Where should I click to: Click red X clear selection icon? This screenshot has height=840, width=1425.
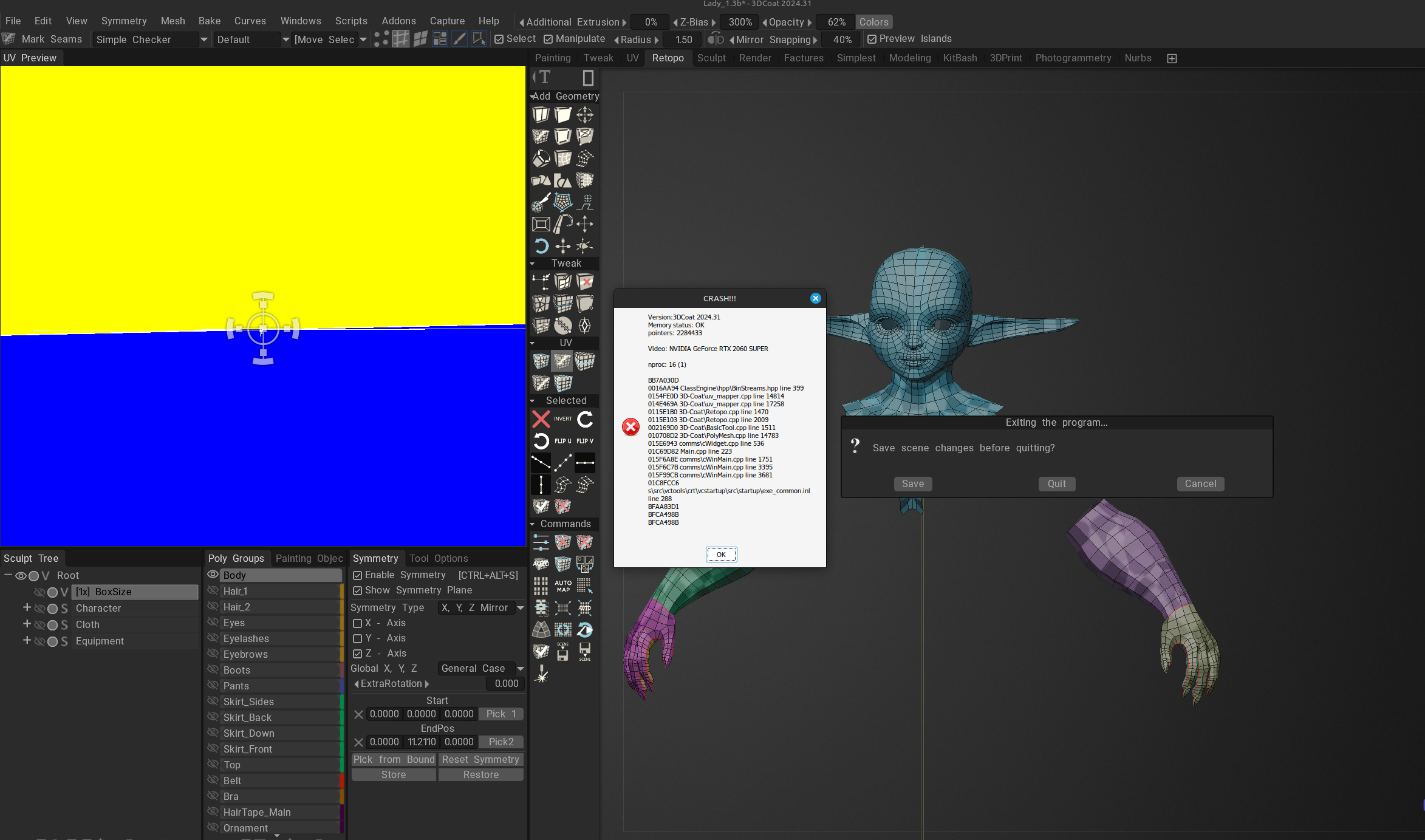[x=541, y=419]
